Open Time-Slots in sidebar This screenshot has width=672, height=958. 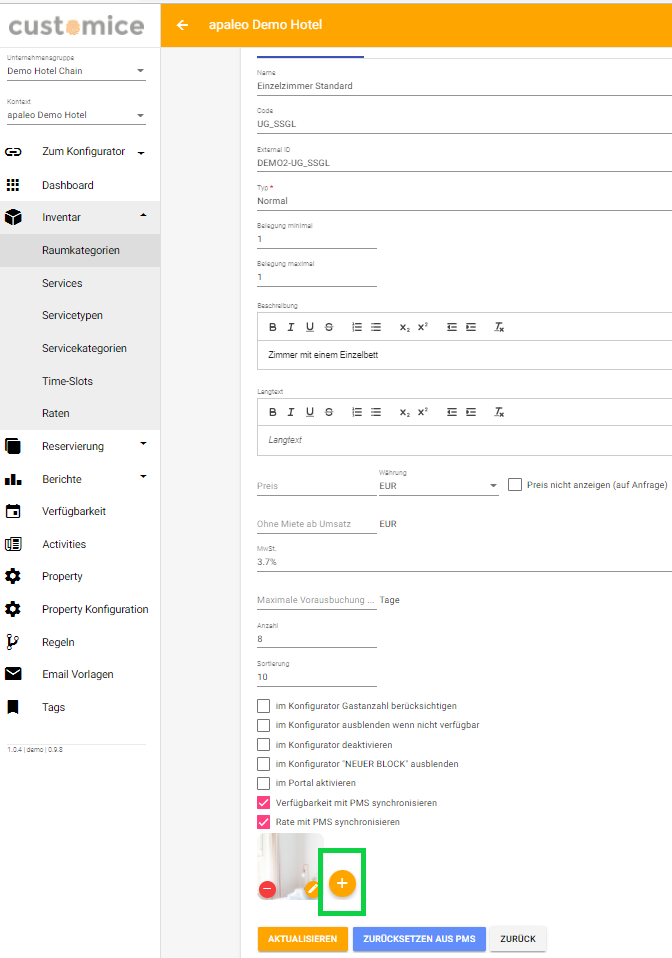[80, 381]
